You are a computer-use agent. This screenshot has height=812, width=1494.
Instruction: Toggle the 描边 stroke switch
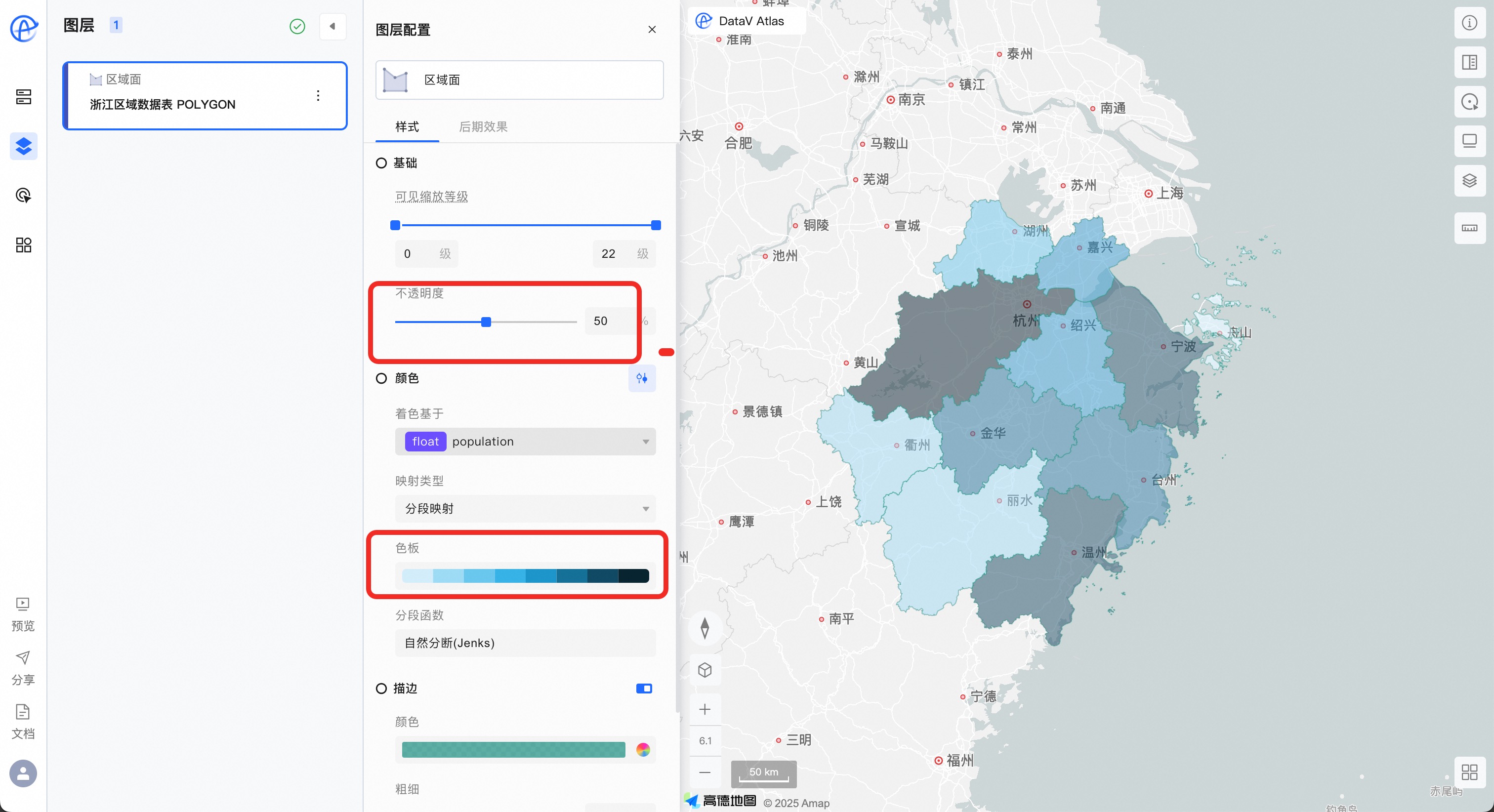point(644,689)
